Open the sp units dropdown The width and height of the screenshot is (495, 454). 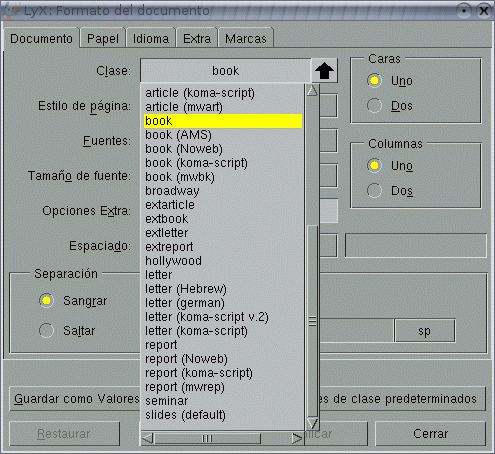tap(425, 331)
